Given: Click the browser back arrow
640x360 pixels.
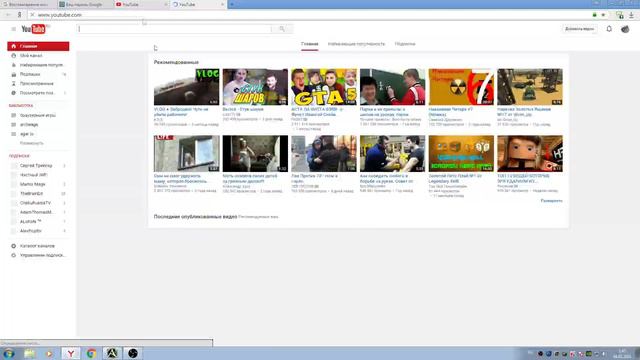Looking at the screenshot, I should 8,15.
